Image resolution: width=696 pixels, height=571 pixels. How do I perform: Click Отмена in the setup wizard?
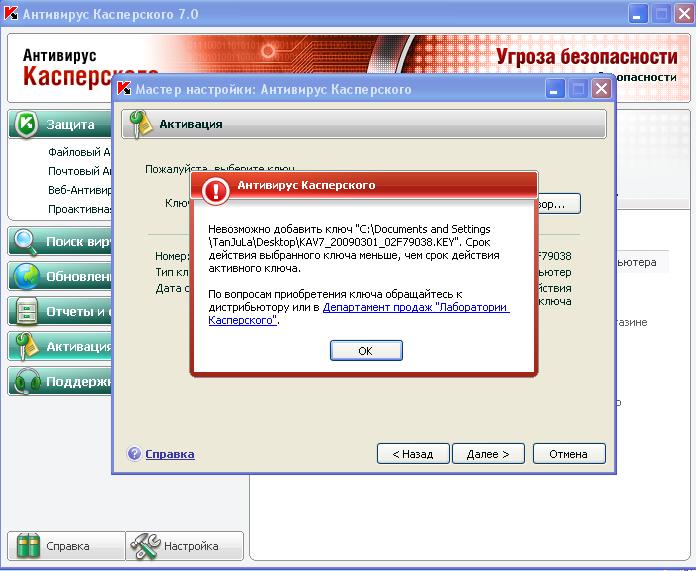click(569, 454)
